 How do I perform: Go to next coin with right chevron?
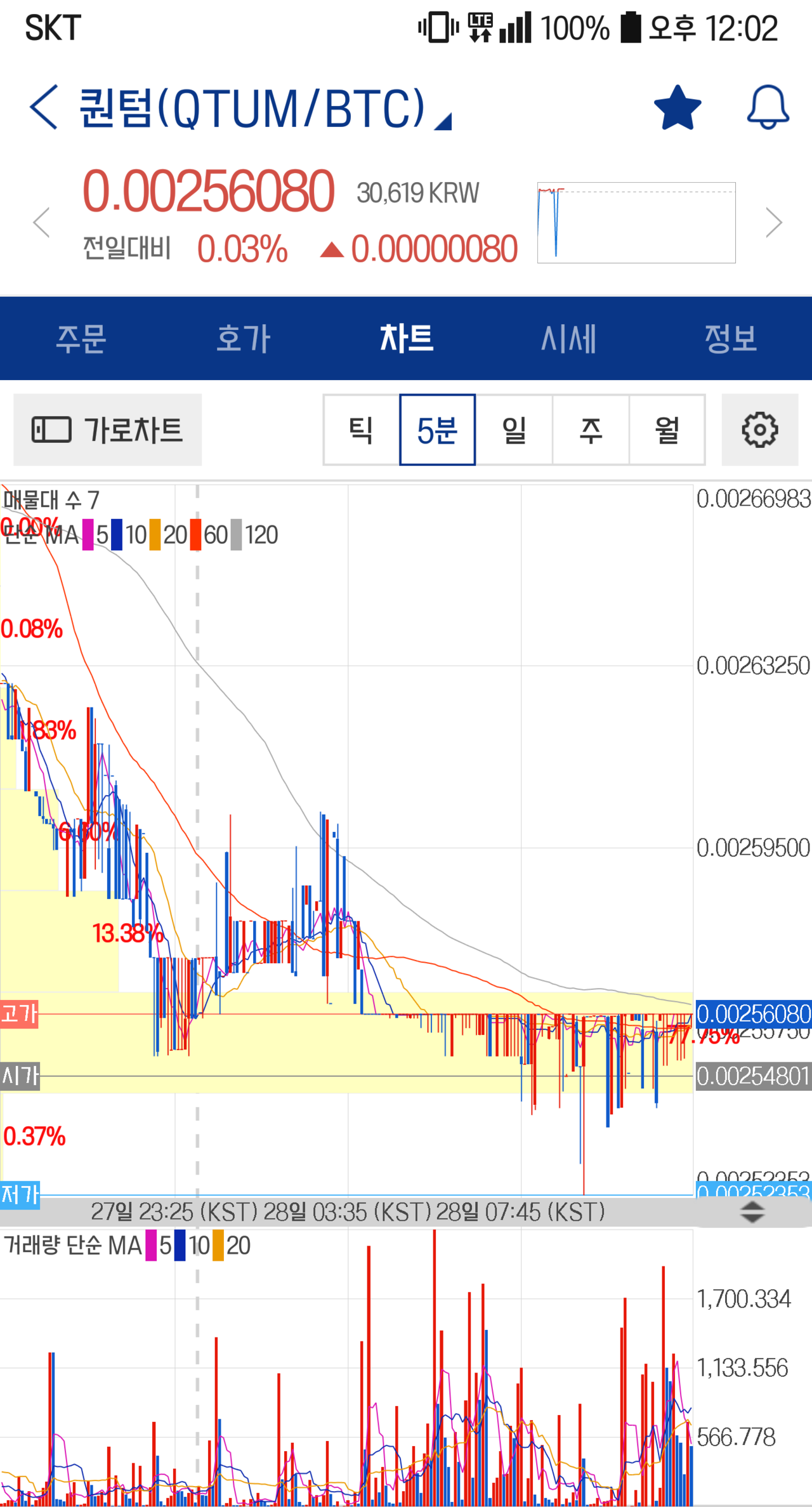pos(773,223)
